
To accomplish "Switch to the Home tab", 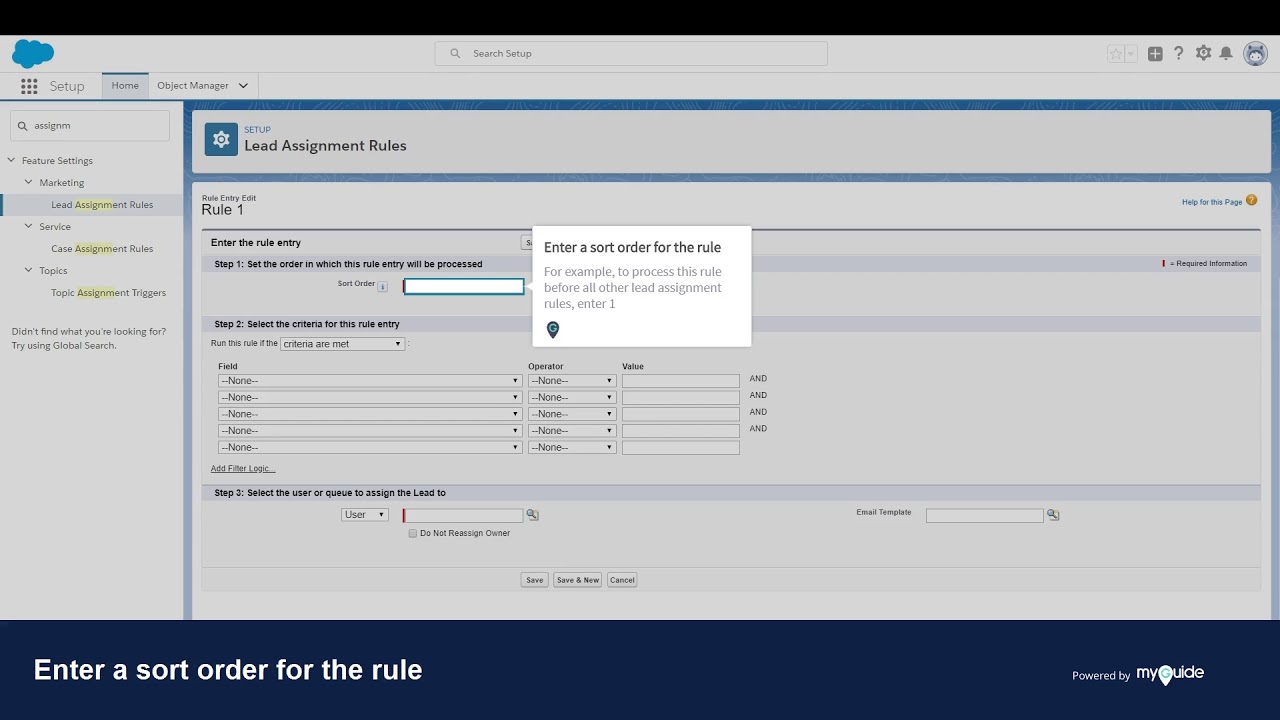I will click(125, 86).
